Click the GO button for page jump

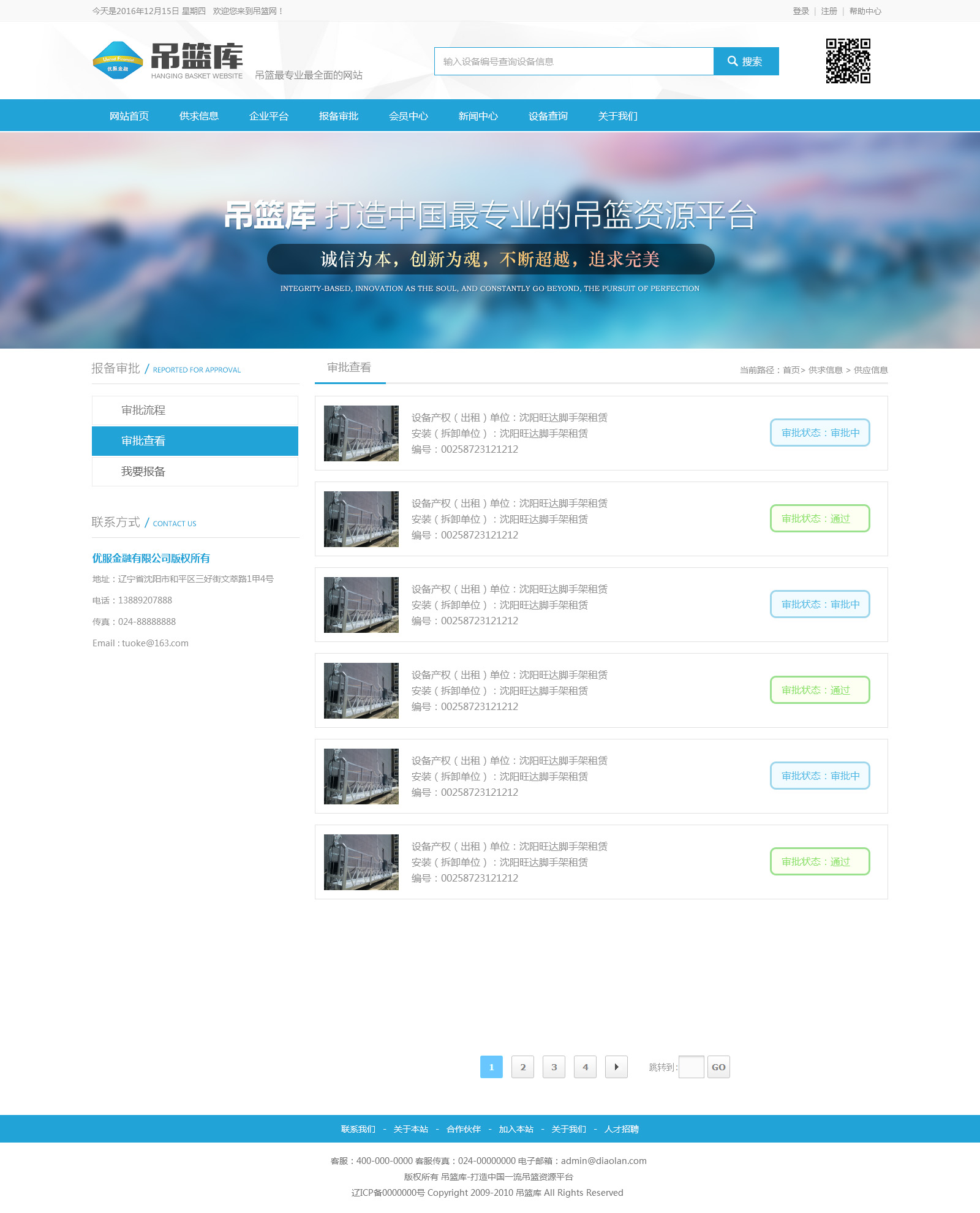coord(718,1067)
